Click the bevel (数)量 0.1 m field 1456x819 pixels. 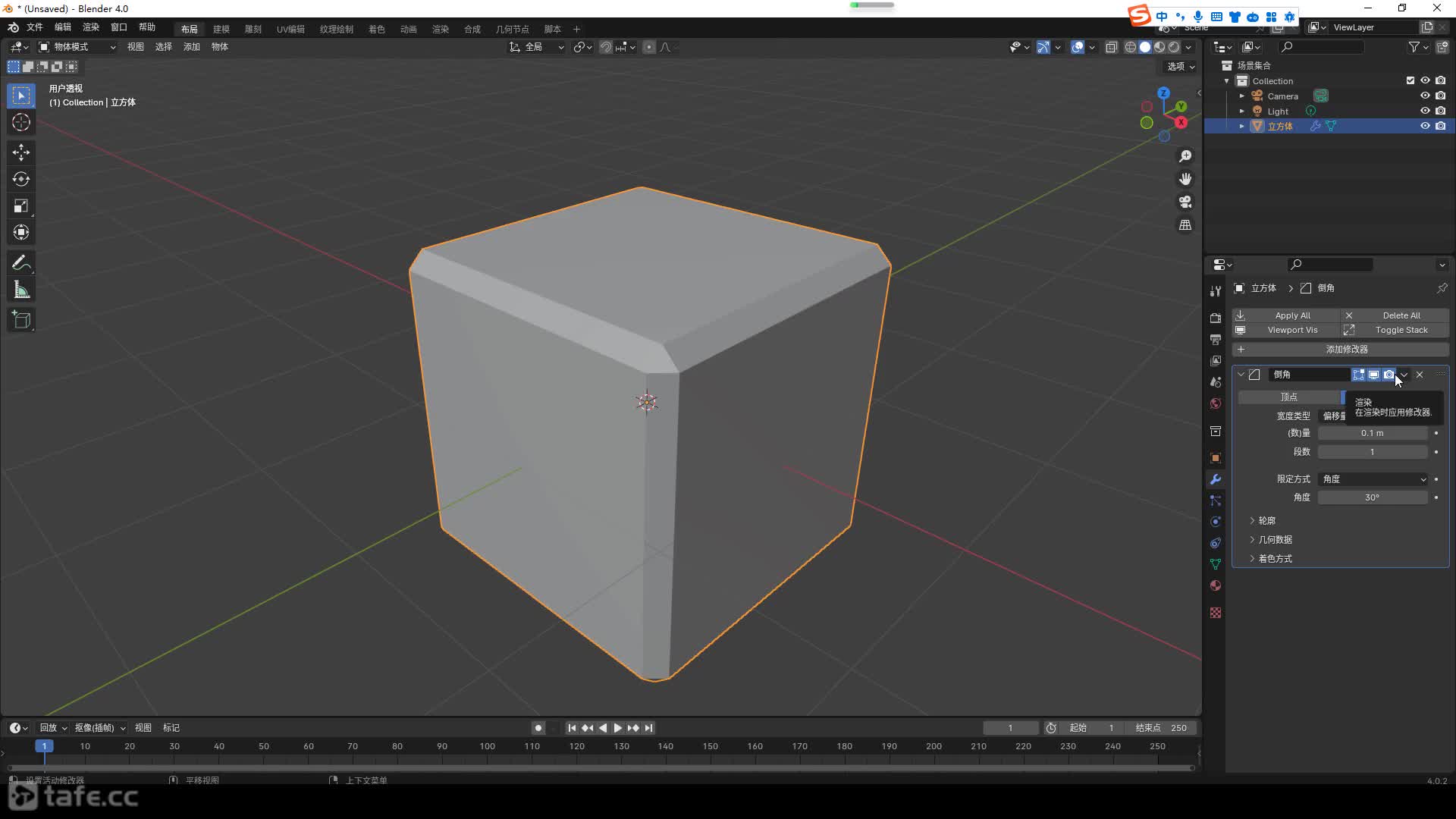[1373, 433]
